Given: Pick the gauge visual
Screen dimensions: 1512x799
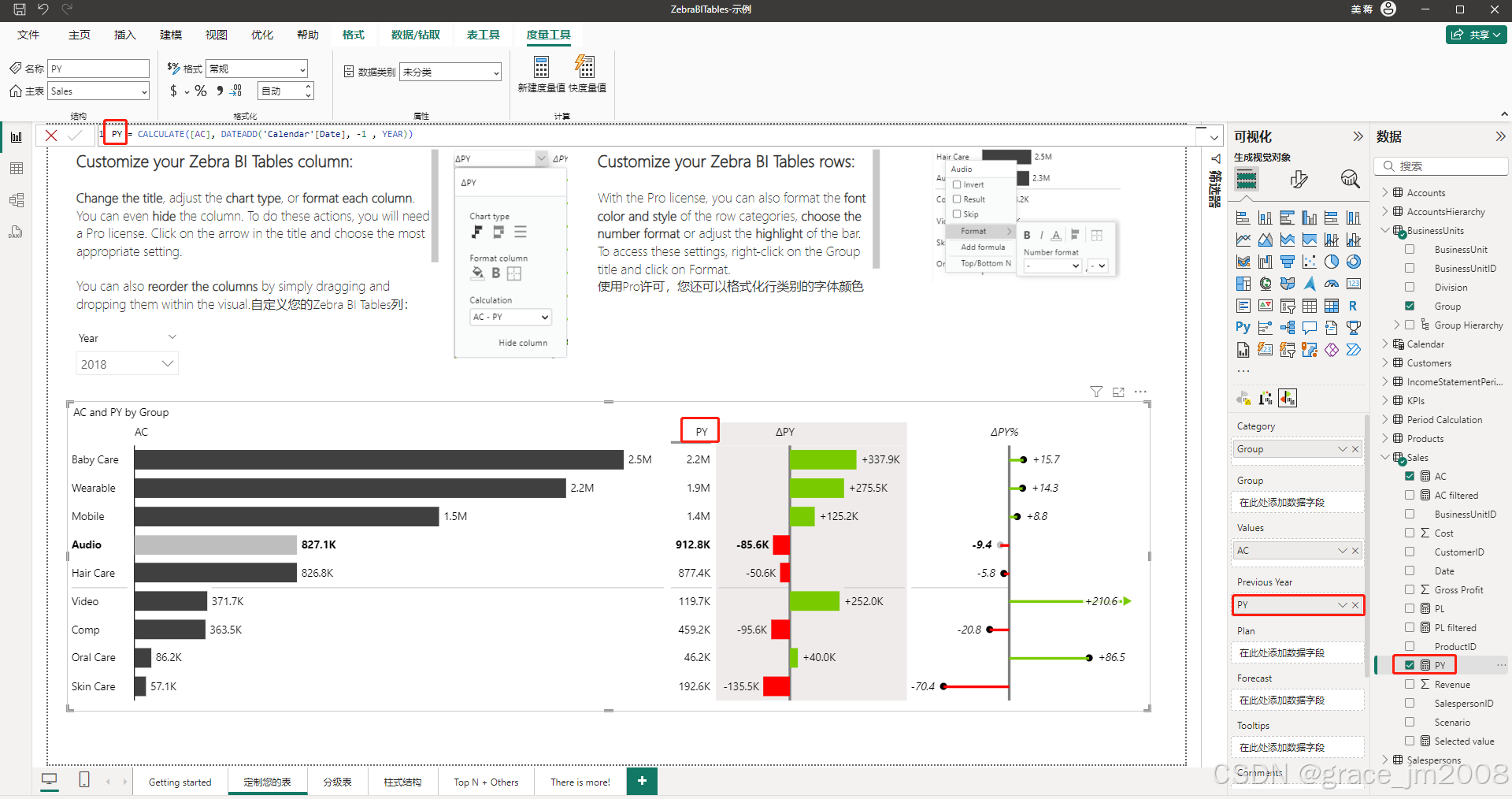Looking at the screenshot, I should tap(1332, 284).
